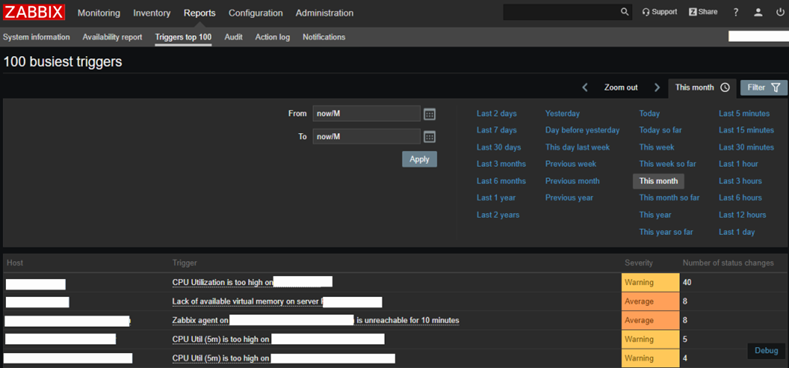Select Triggers top 100 submenu
The width and height of the screenshot is (789, 368).
coord(183,37)
